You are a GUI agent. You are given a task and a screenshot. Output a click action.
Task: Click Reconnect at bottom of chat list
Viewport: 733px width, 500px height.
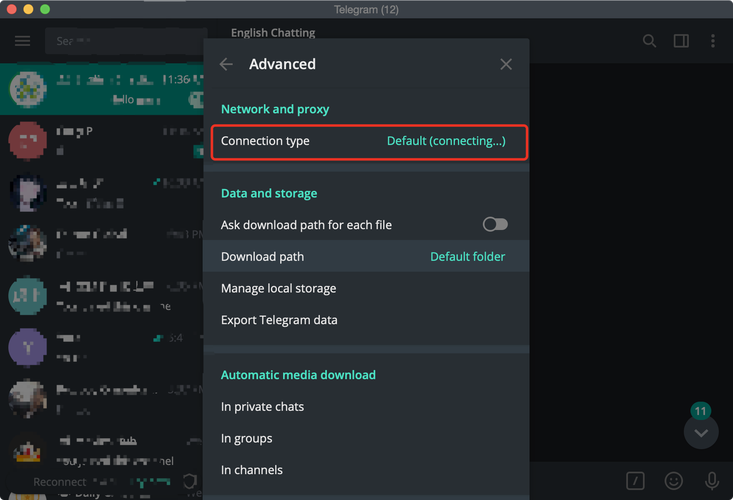(60, 482)
